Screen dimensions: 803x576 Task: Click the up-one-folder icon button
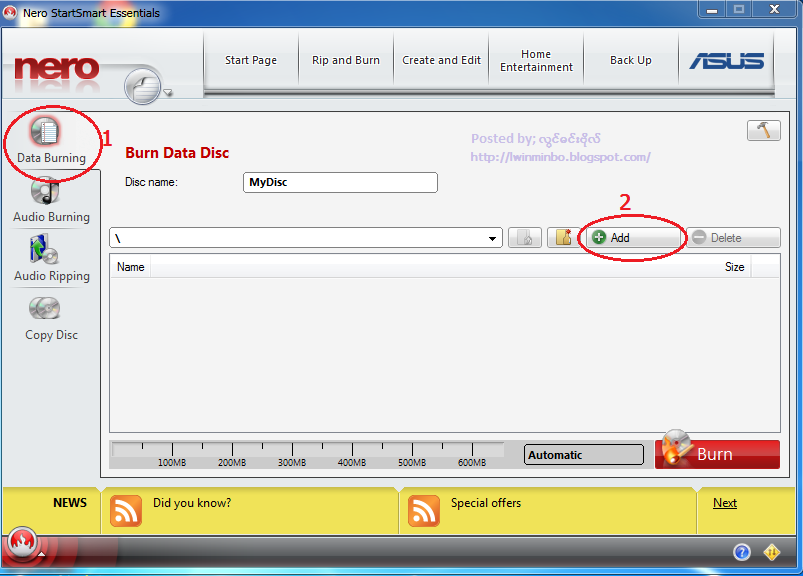[x=525, y=238]
